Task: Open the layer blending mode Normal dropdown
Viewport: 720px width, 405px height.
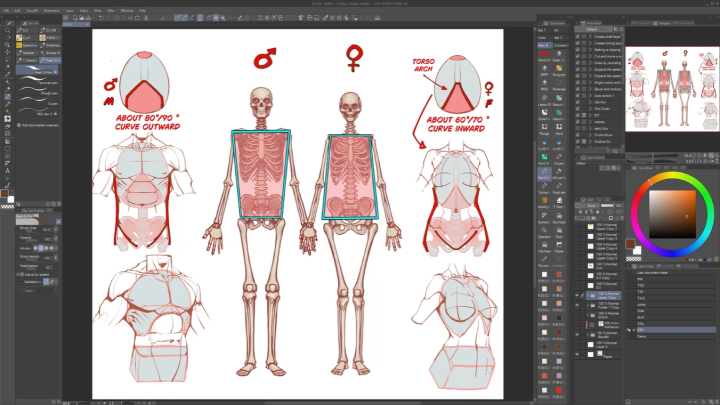Action: coord(591,205)
